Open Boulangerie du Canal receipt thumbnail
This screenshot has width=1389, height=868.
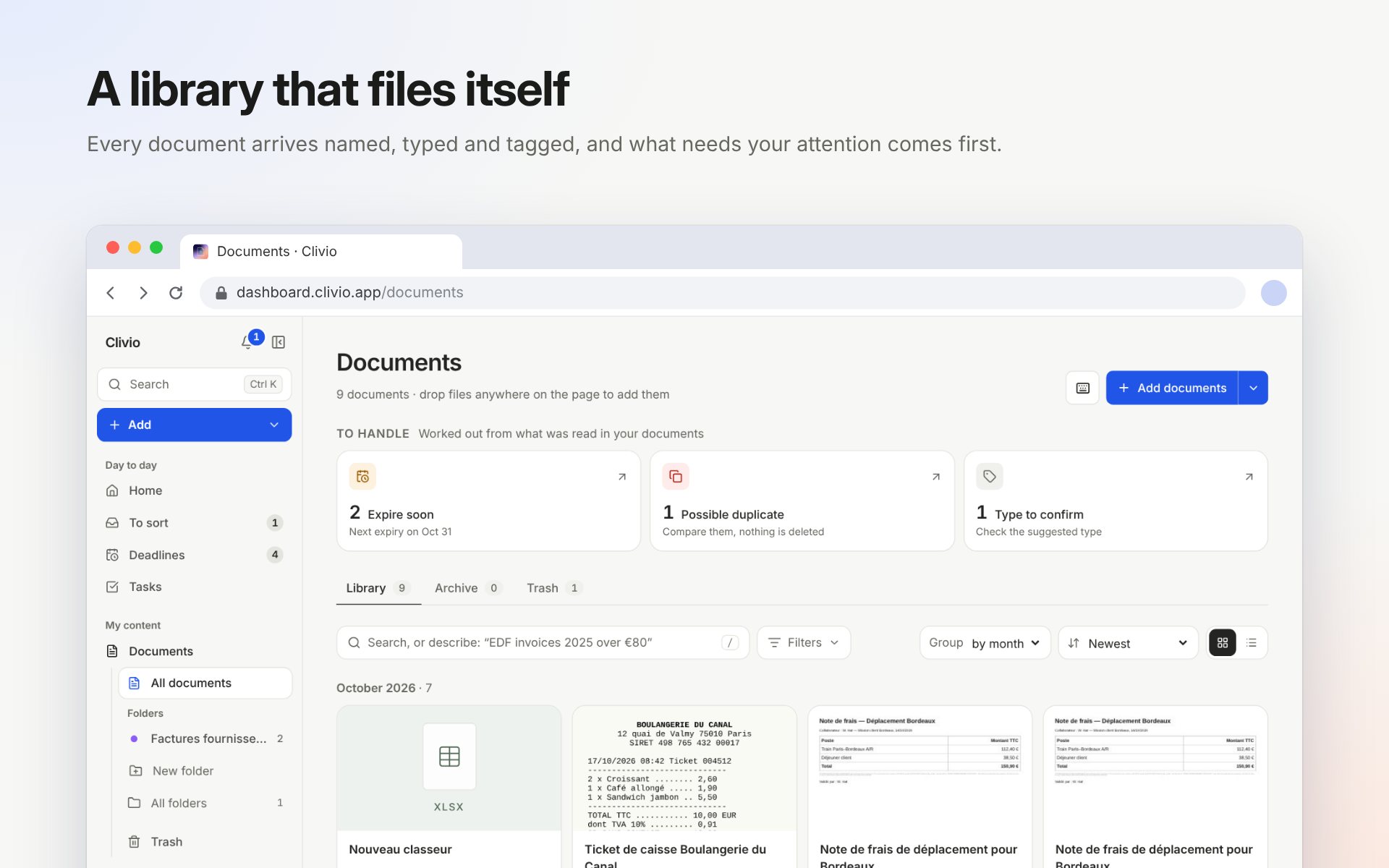click(684, 768)
